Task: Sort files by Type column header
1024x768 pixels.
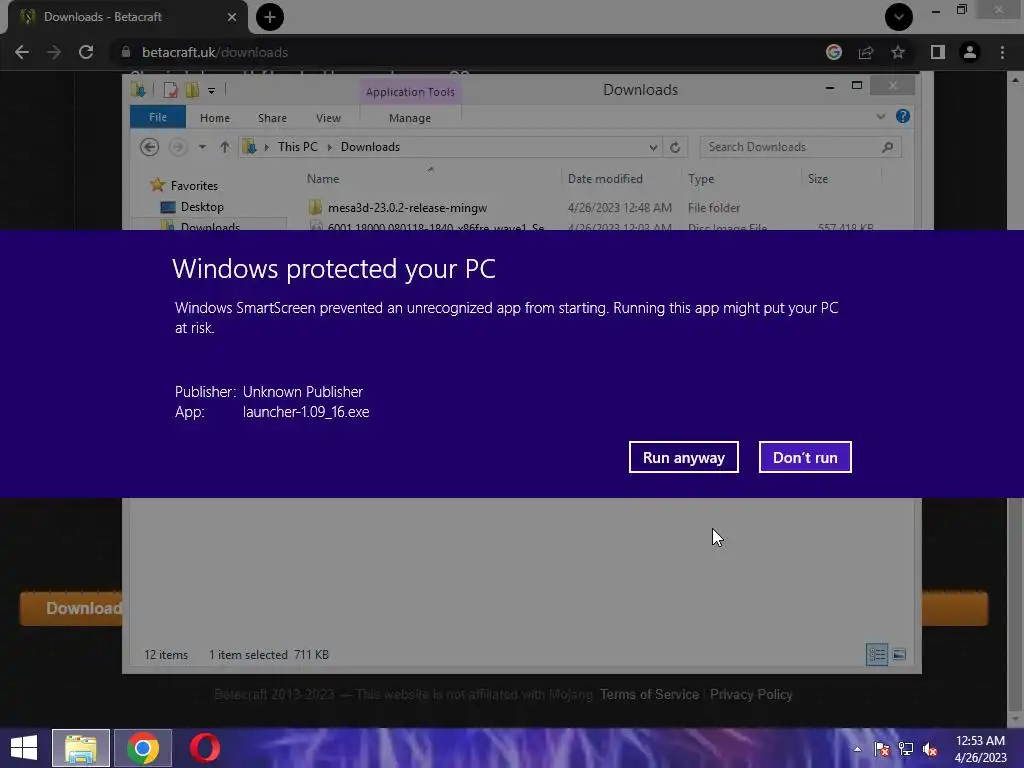Action: click(701, 179)
